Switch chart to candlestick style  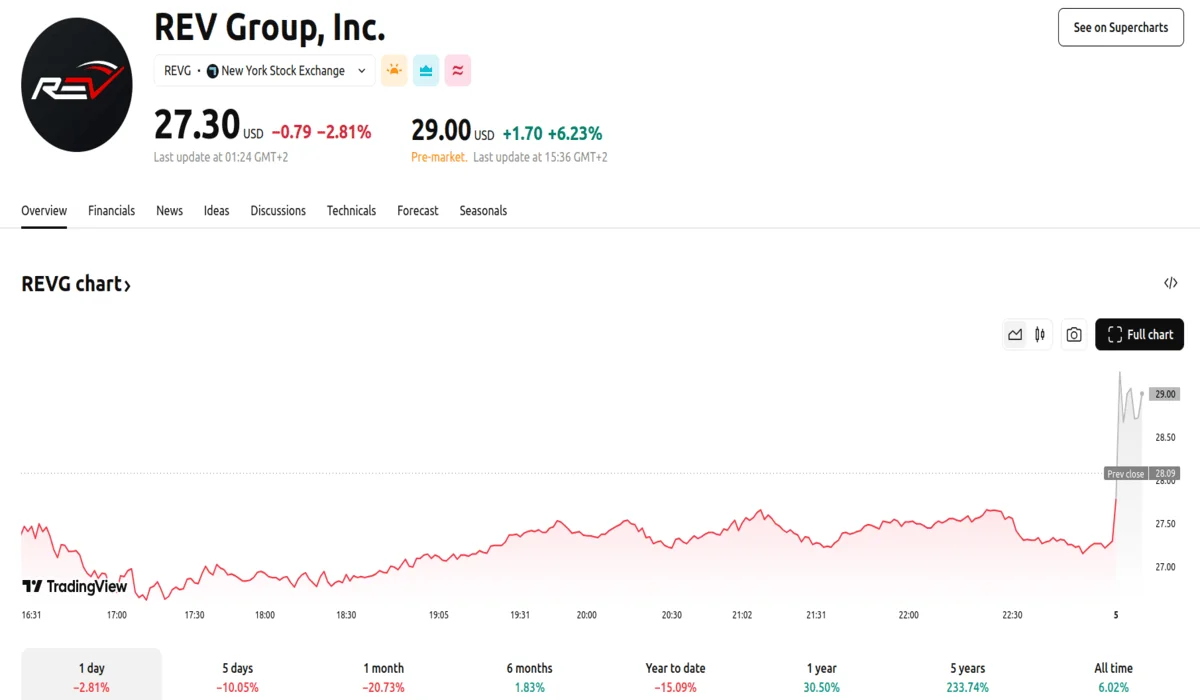(x=1040, y=335)
